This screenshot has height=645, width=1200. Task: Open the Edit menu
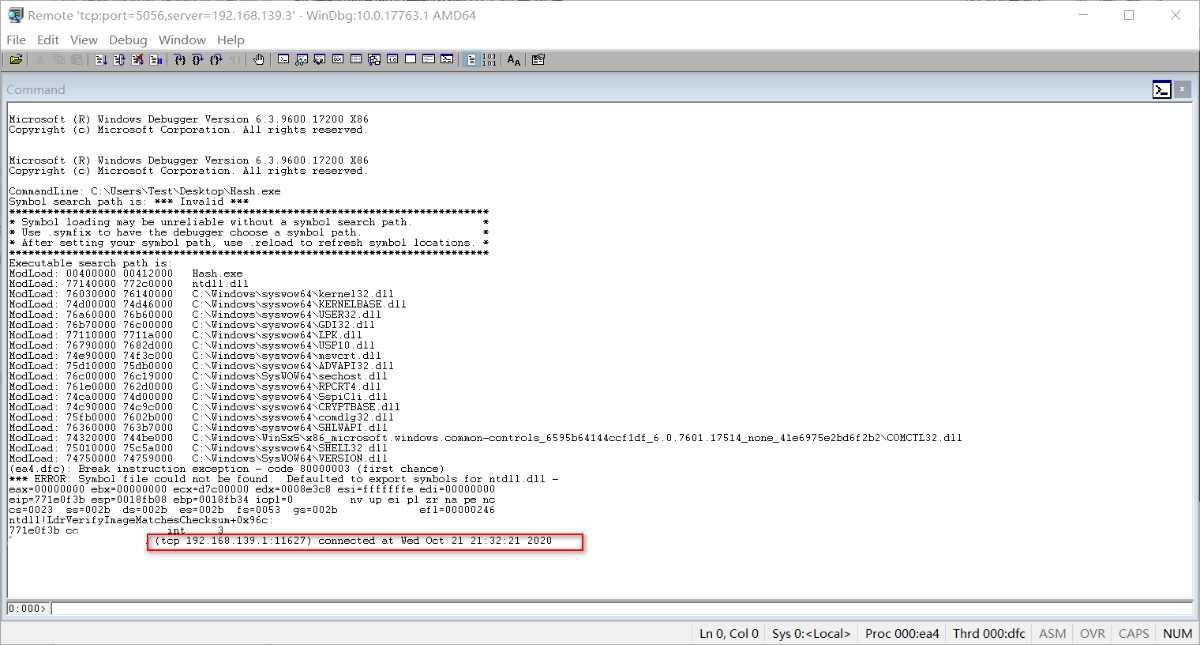click(x=48, y=40)
